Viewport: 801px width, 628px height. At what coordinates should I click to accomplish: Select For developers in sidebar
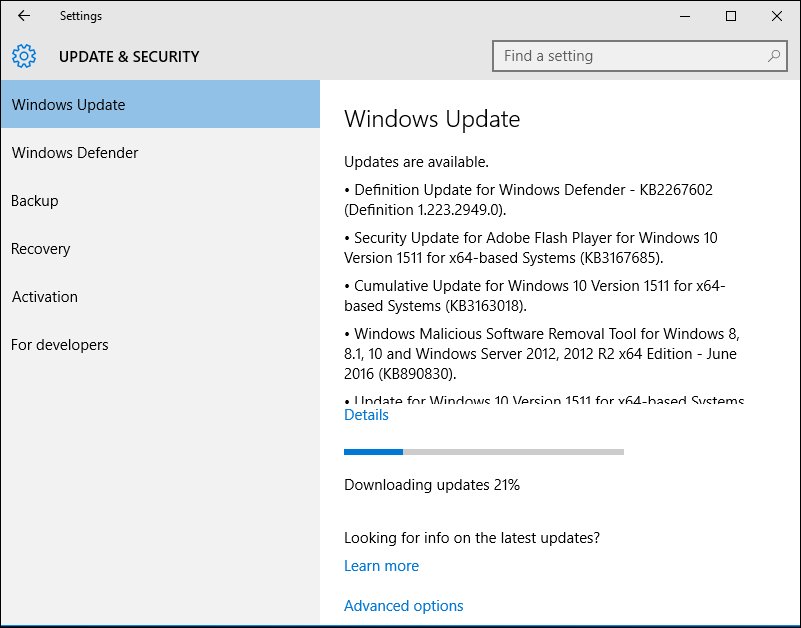click(x=160, y=344)
